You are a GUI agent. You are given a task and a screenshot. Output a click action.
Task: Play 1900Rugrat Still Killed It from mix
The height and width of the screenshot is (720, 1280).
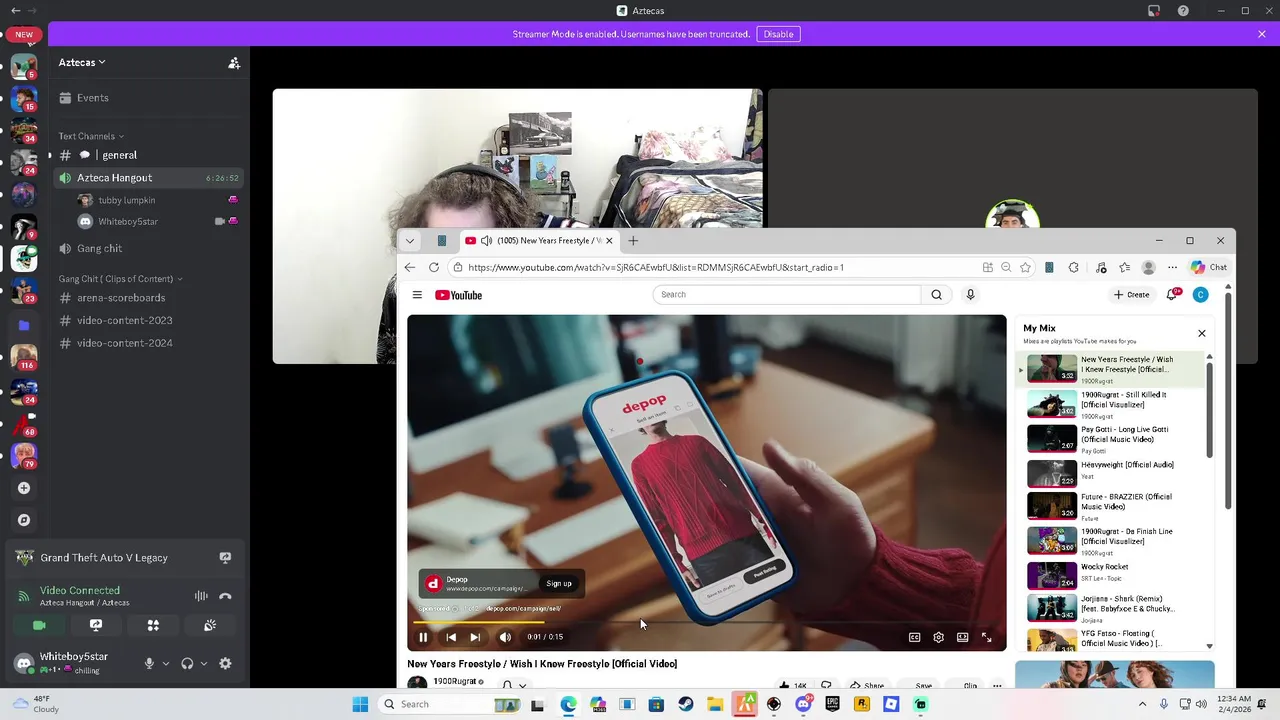tap(1110, 404)
